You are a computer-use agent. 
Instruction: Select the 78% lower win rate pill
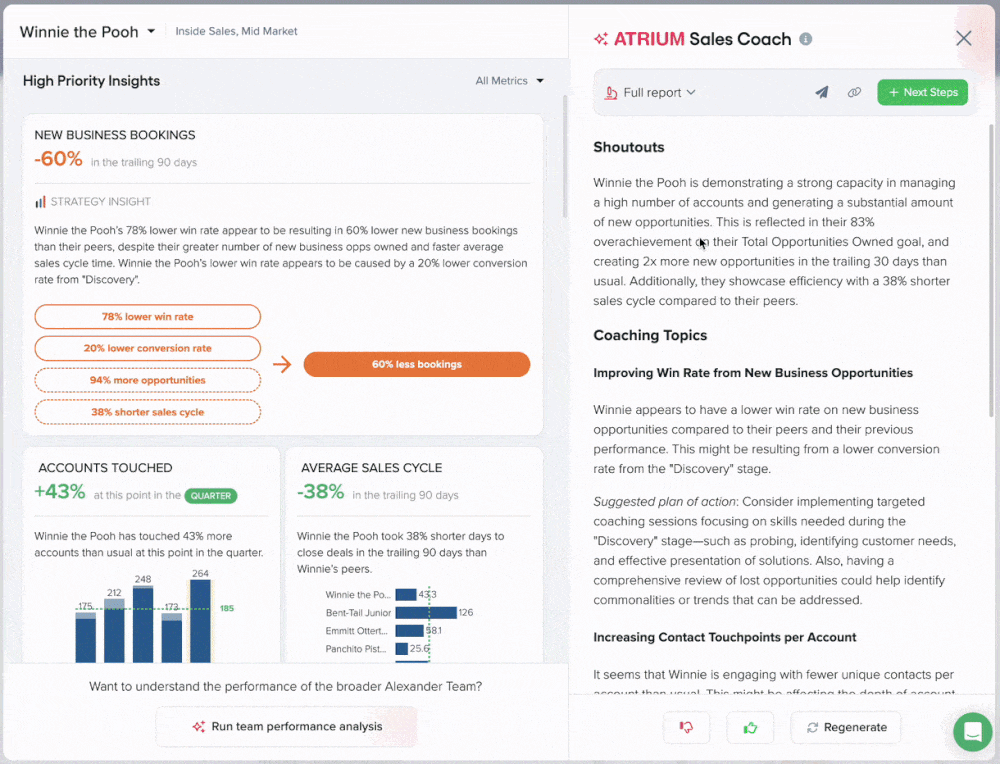148,316
